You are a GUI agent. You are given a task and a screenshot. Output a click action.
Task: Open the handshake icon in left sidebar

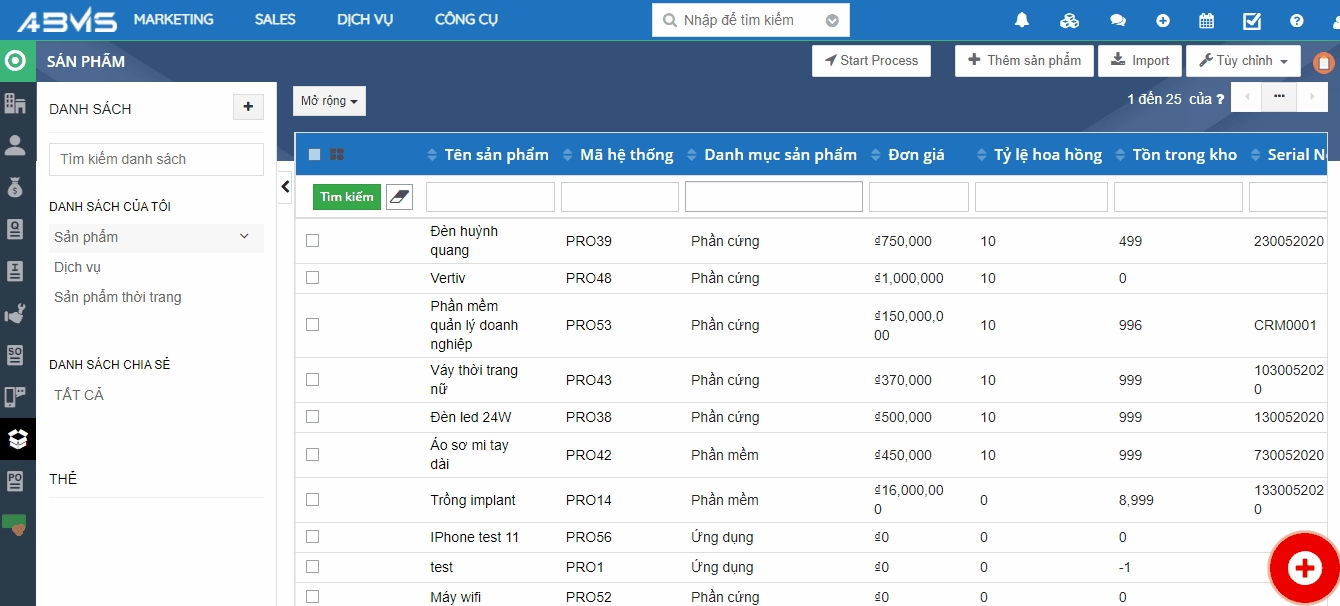coord(15,313)
